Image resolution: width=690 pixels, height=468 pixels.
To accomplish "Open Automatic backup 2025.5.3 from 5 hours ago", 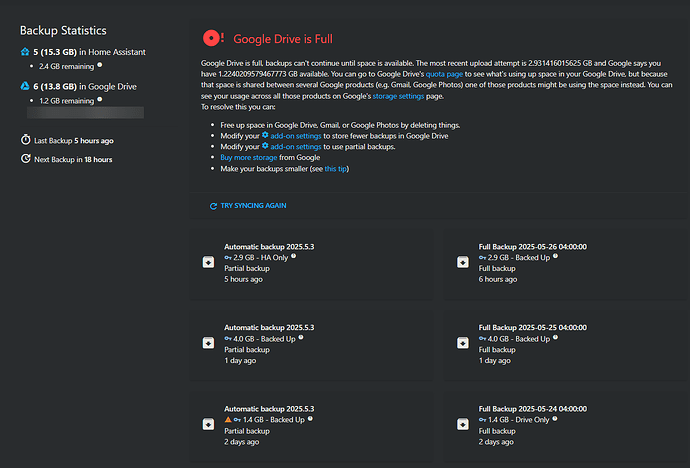I will click(x=311, y=263).
